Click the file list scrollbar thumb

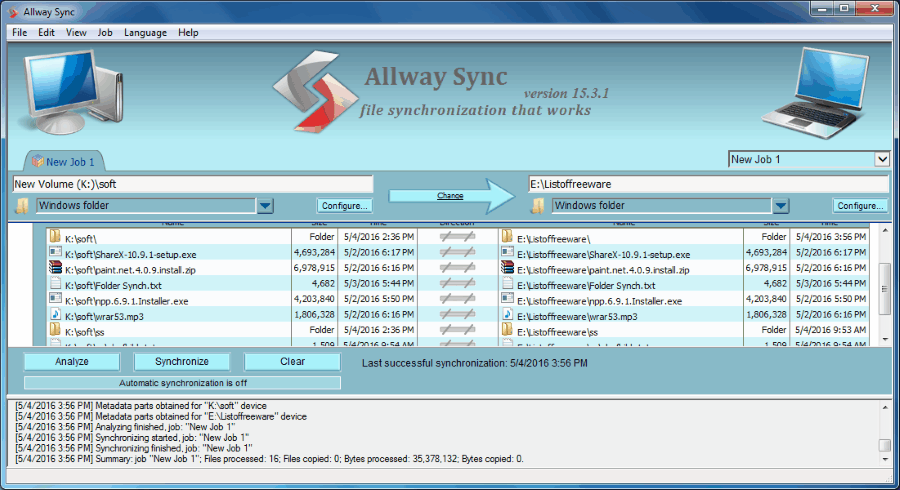(x=885, y=290)
